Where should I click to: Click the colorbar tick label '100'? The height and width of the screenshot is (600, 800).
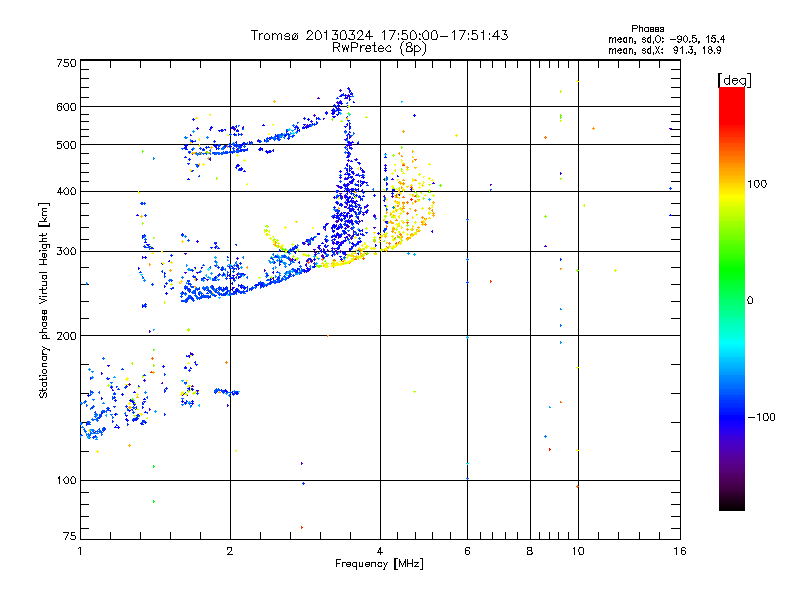[x=757, y=184]
